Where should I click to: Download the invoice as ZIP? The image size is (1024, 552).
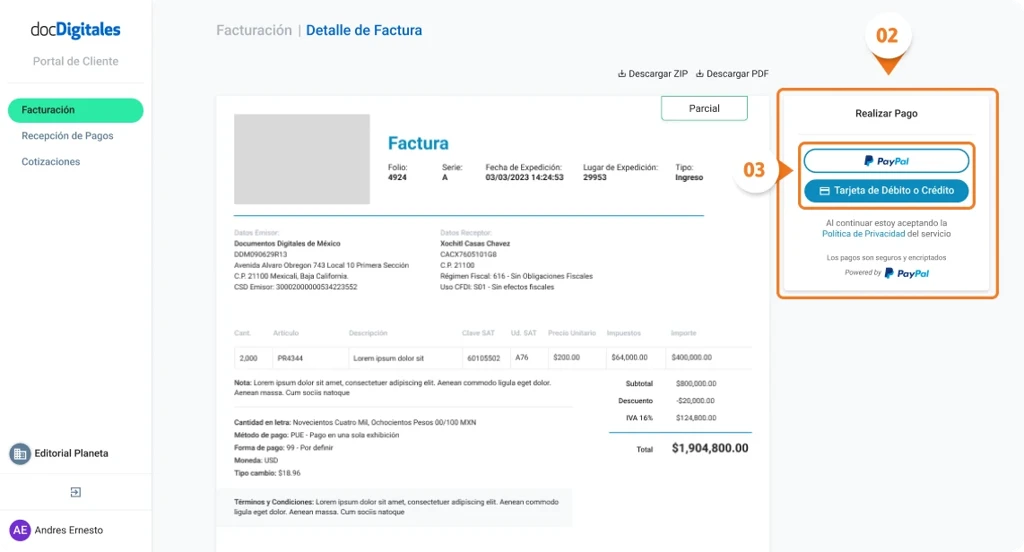tap(653, 74)
